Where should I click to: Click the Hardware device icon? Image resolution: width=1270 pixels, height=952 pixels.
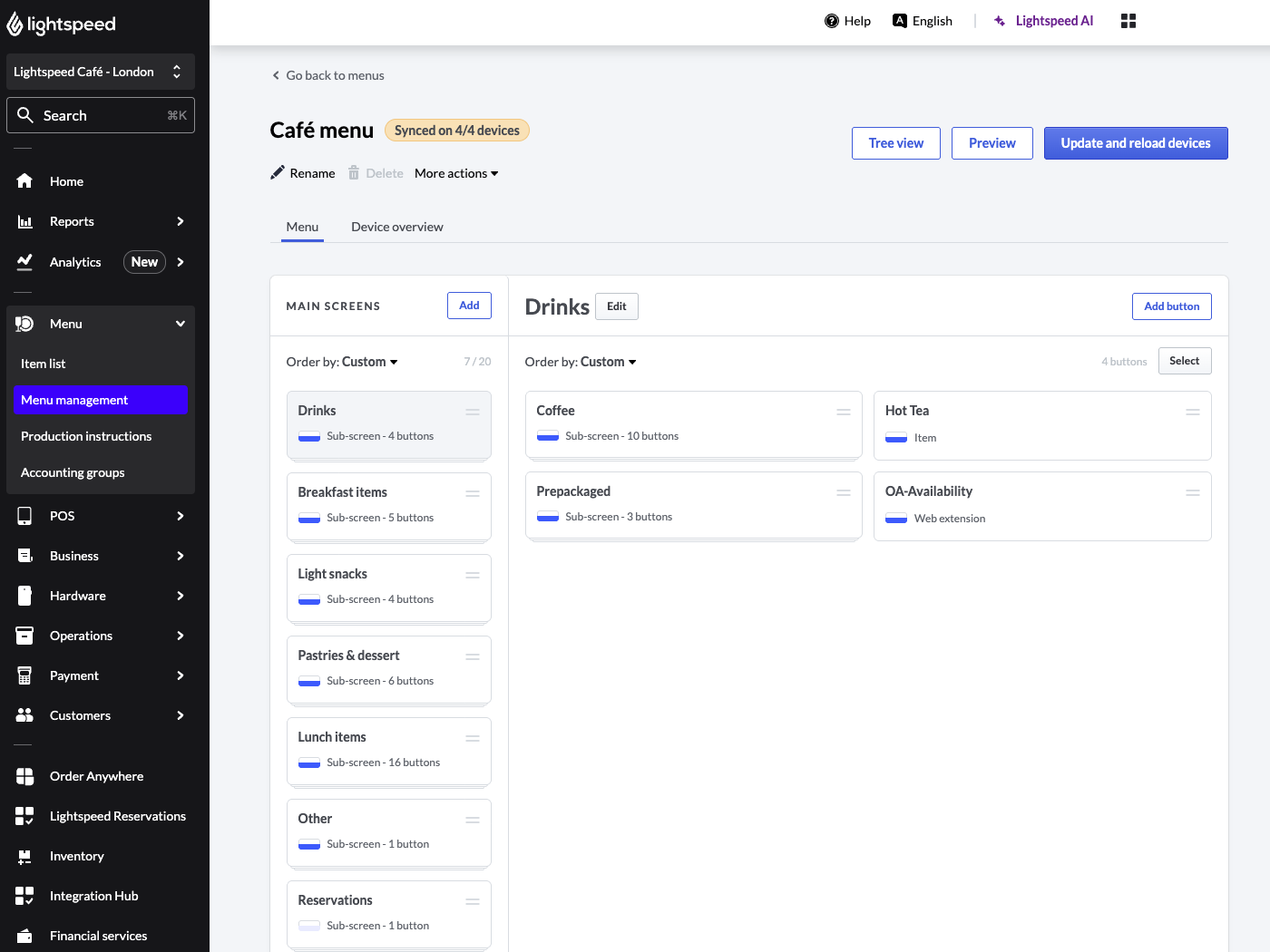pyautogui.click(x=24, y=596)
